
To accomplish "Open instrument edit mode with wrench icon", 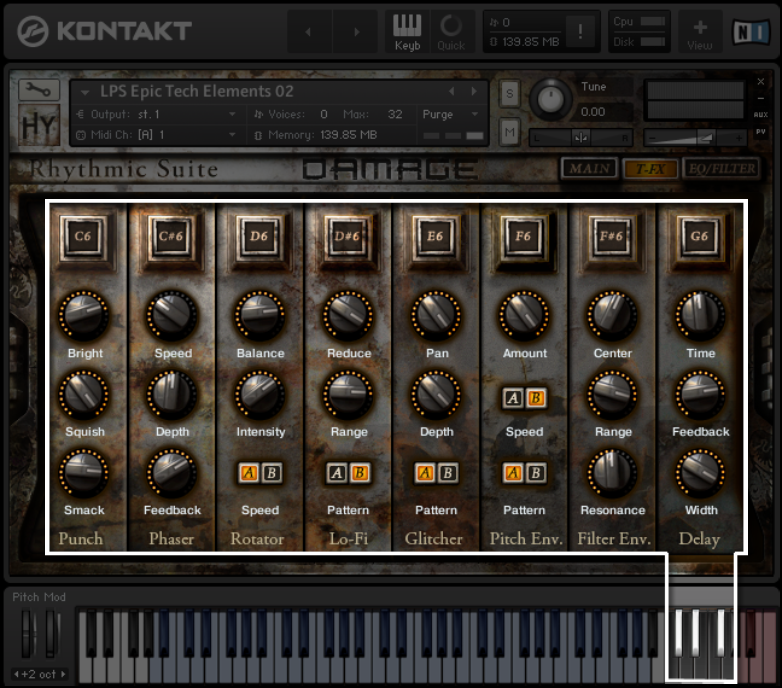I will tap(38, 90).
